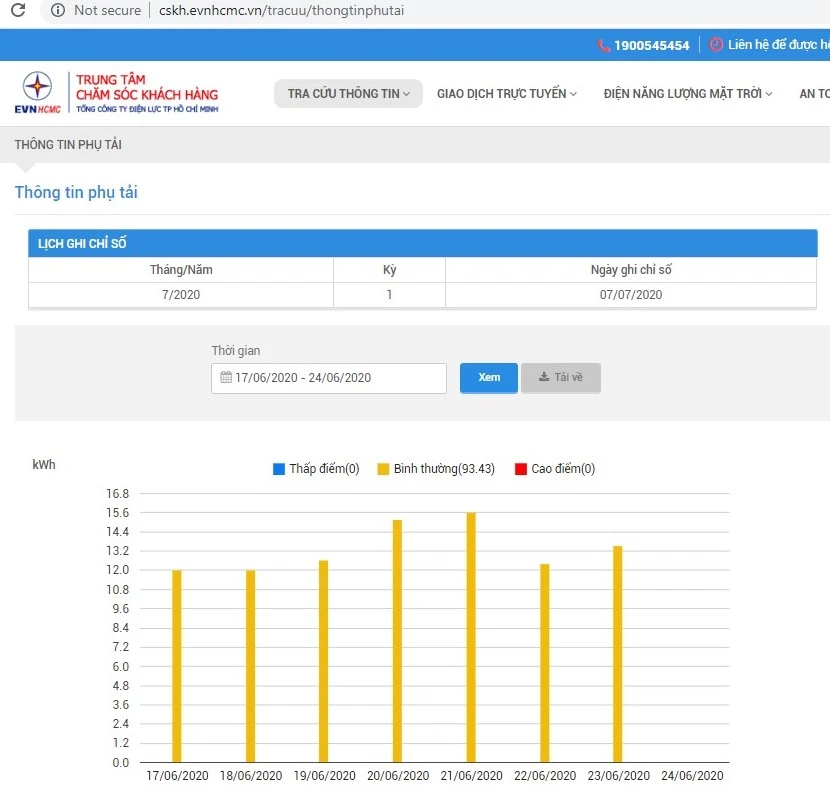Image resolution: width=830 pixels, height=806 pixels.
Task: Click the red phone hotline icon
Action: [x=603, y=46]
